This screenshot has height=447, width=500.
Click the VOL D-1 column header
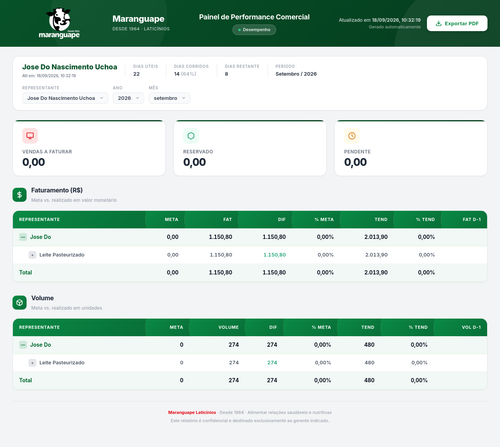pos(471,327)
